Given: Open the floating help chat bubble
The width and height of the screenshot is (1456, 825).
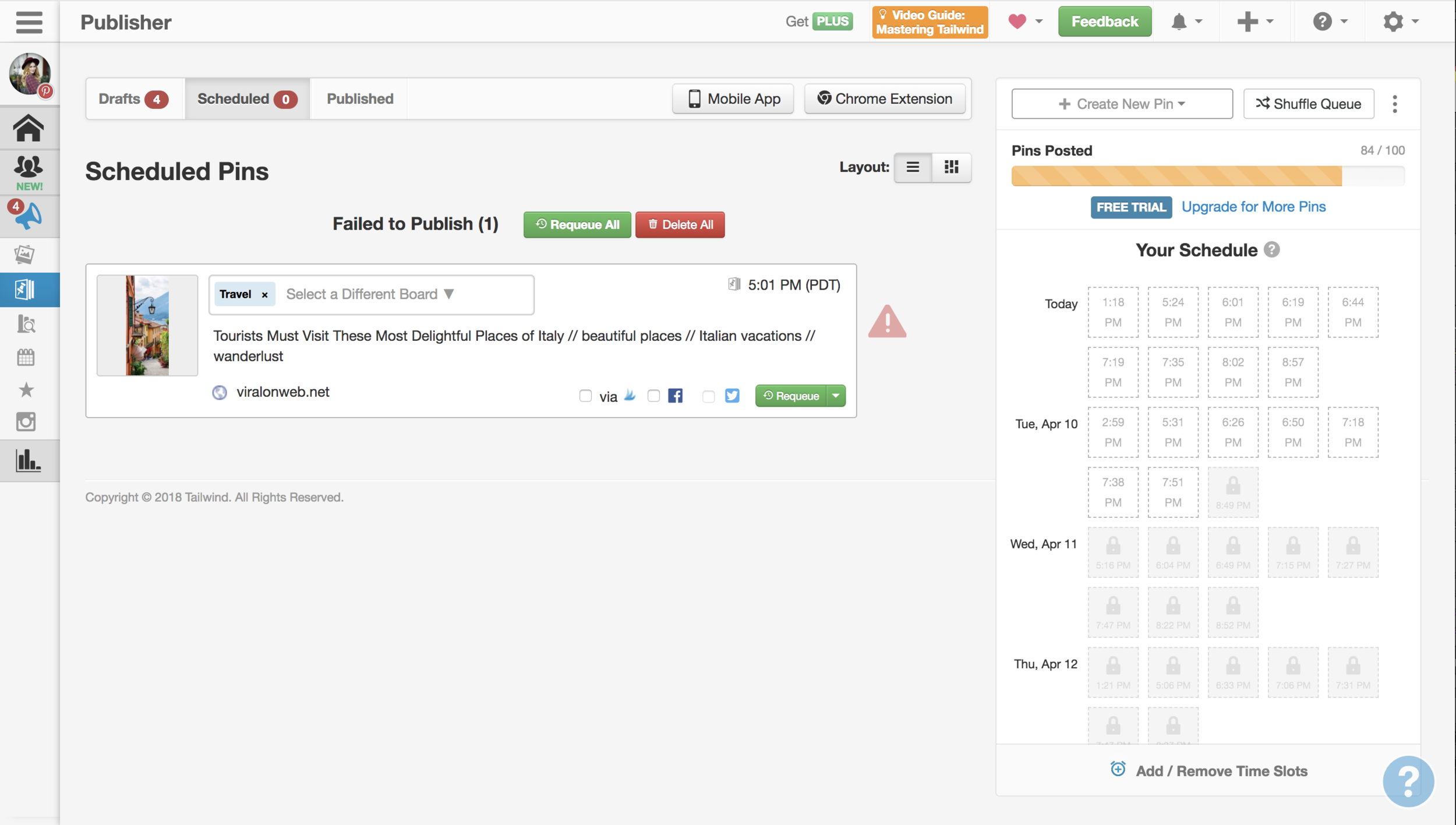Looking at the screenshot, I should click(1408, 781).
